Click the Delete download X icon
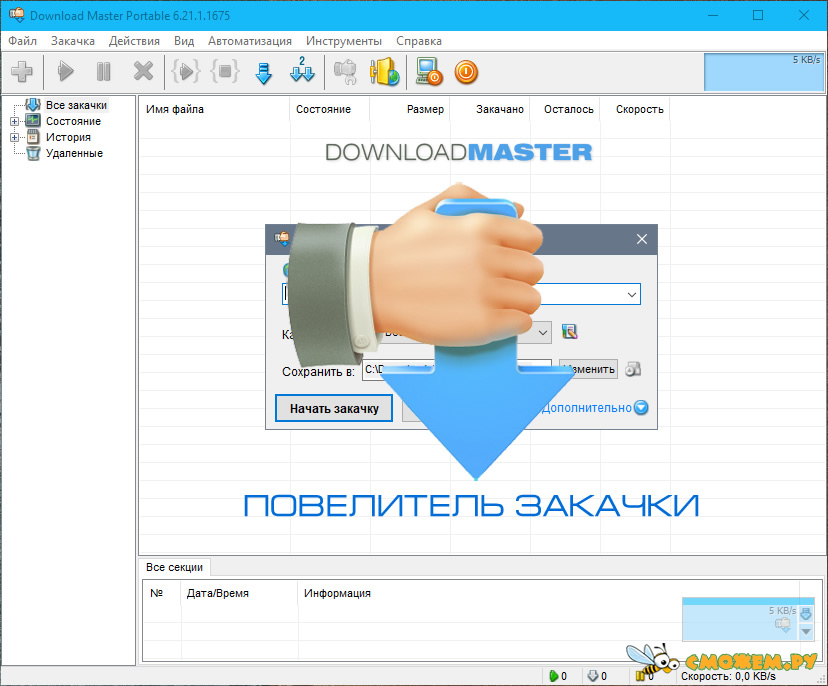Screen dimensions: 828x686 point(143,71)
